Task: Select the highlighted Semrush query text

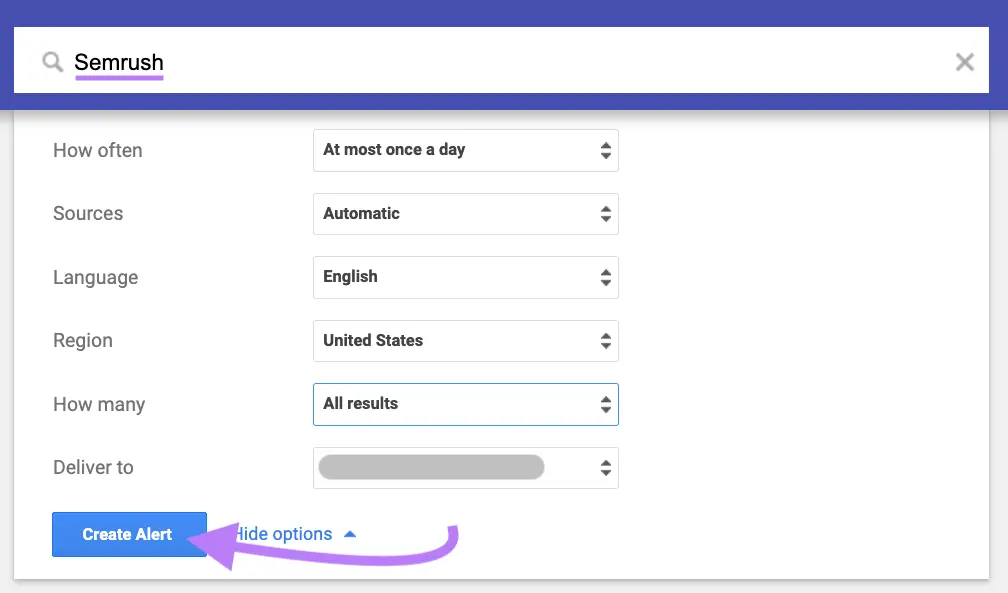Action: click(x=119, y=61)
